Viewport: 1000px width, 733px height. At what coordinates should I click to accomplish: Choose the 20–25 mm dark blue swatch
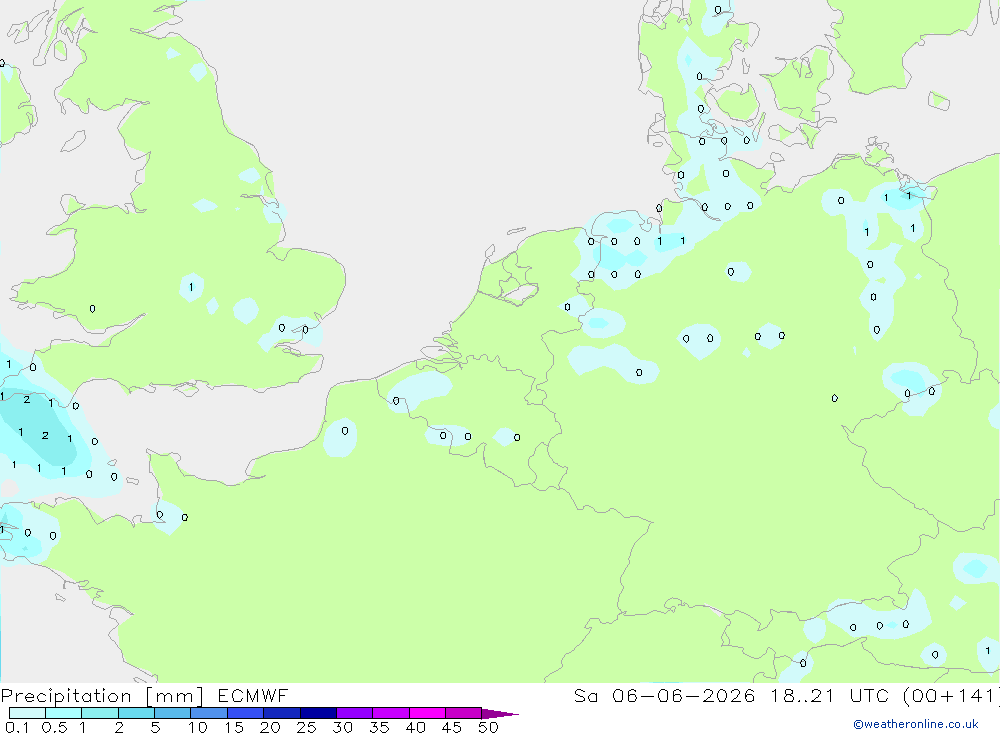point(282,713)
